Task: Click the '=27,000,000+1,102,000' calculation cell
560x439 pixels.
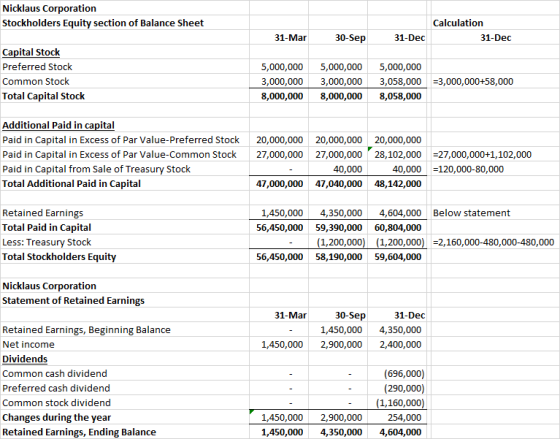Action: click(482, 155)
